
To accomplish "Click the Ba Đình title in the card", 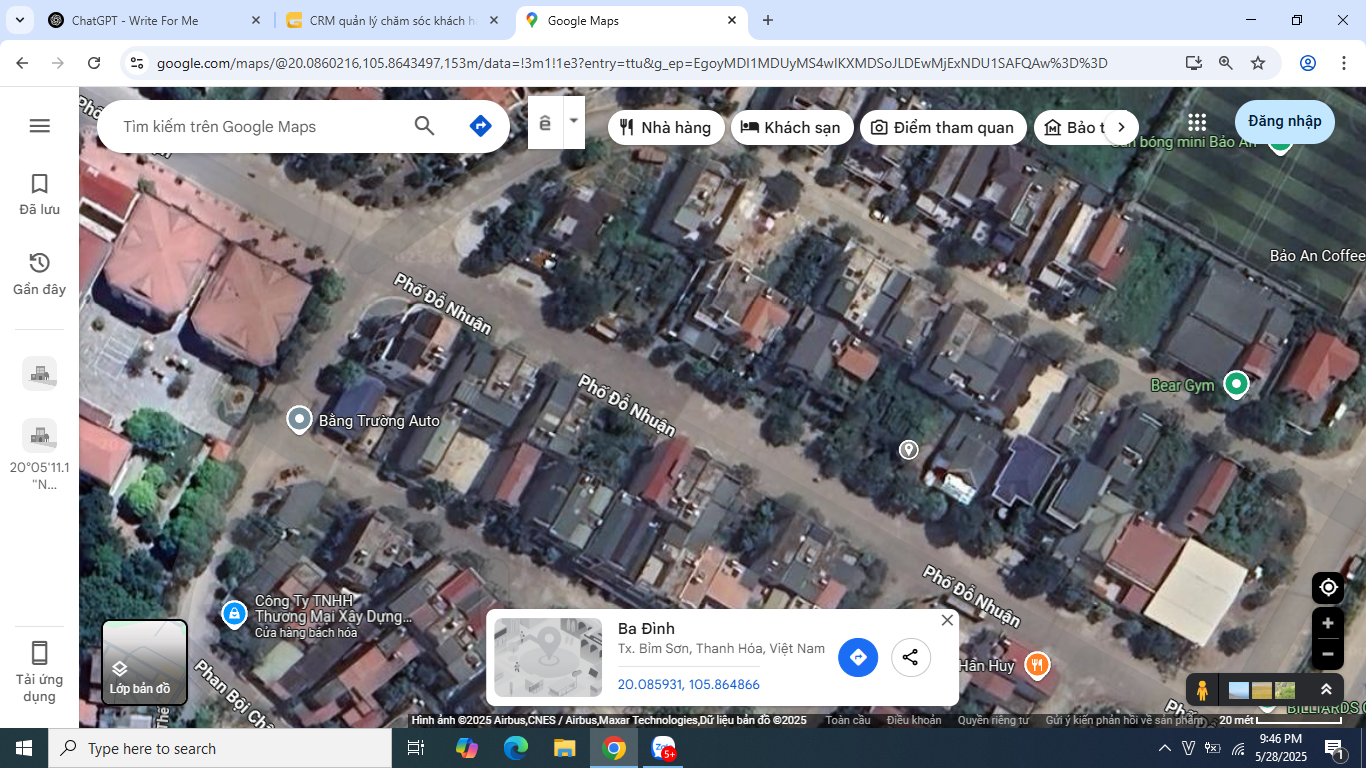I will pos(646,628).
